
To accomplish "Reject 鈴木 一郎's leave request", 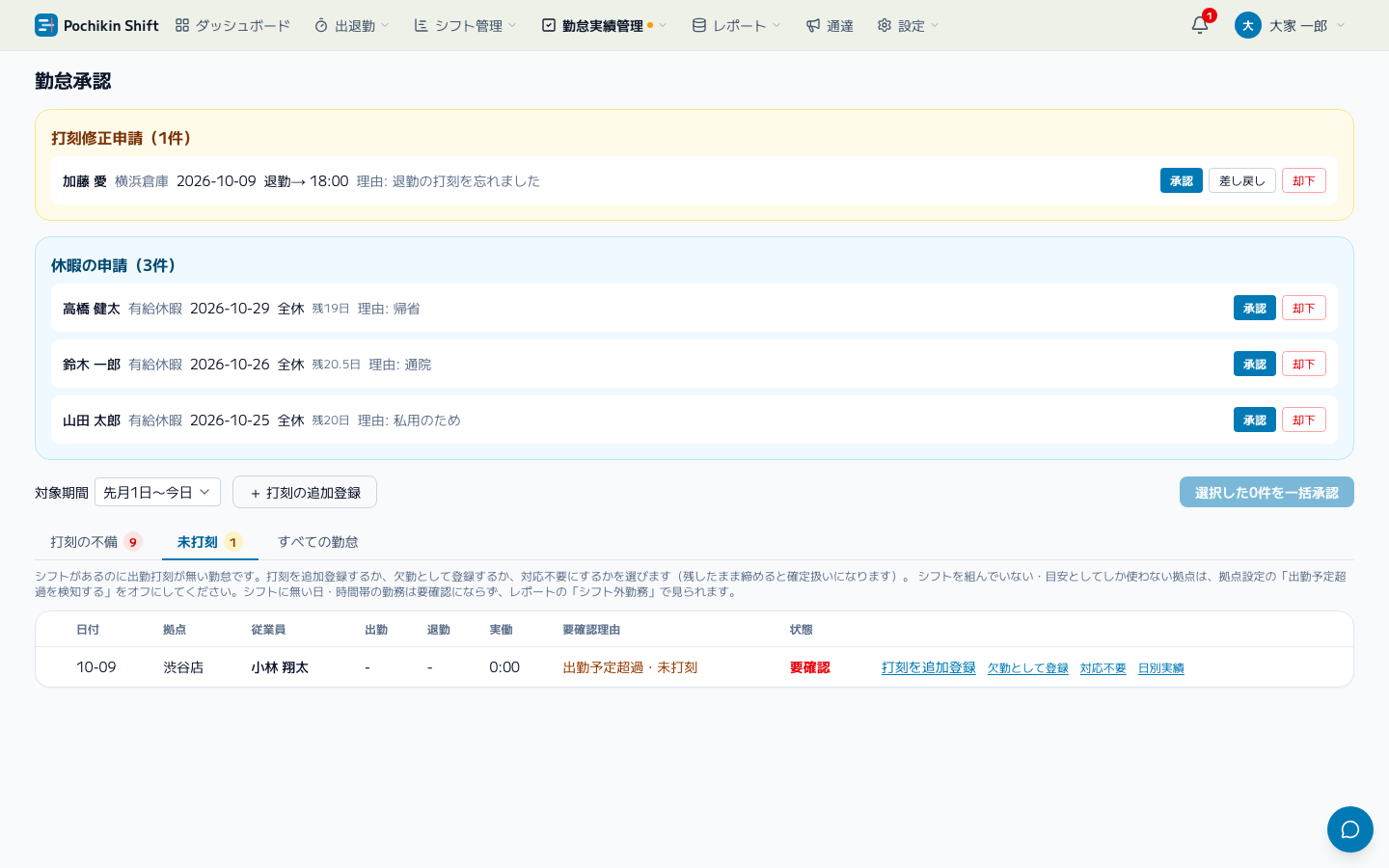I will coord(1304,364).
